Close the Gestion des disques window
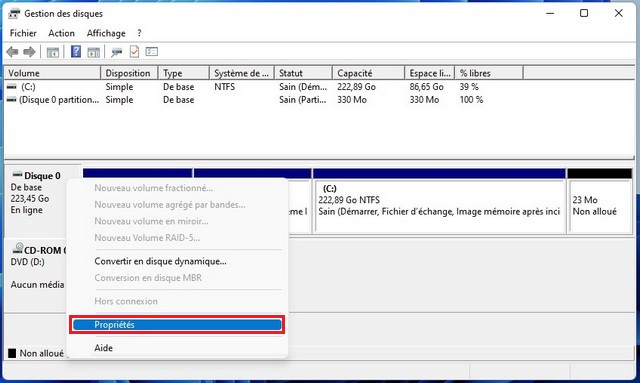Viewport: 640px width, 383px height. point(619,13)
